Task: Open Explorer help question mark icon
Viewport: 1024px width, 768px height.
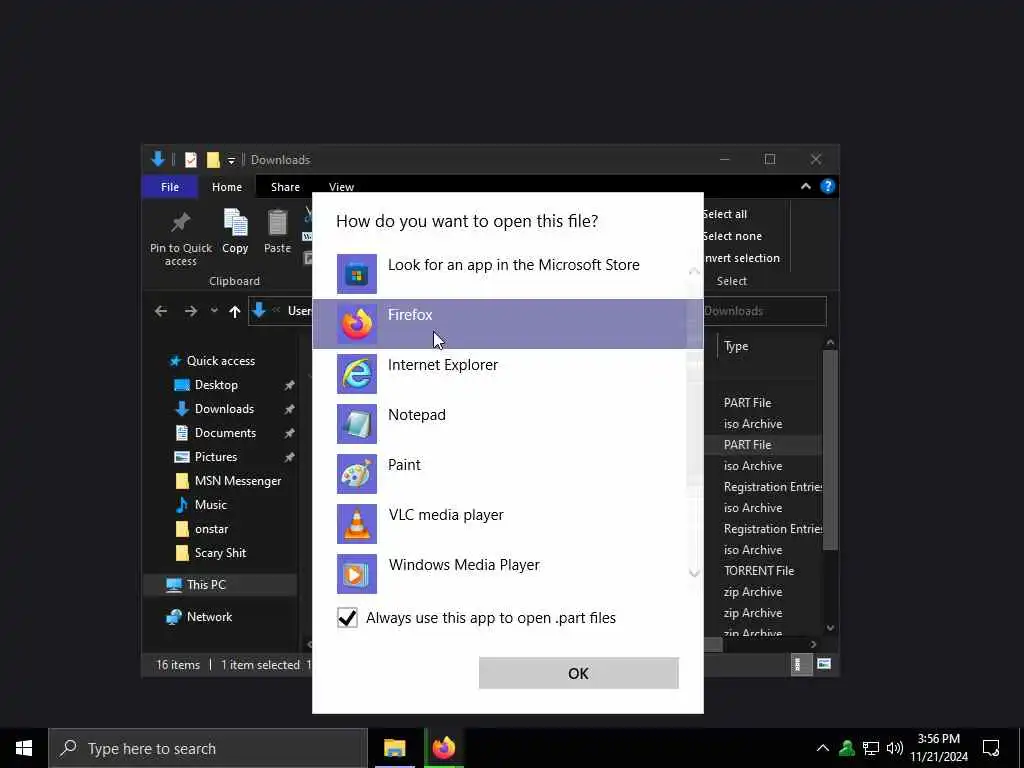Action: (x=827, y=187)
